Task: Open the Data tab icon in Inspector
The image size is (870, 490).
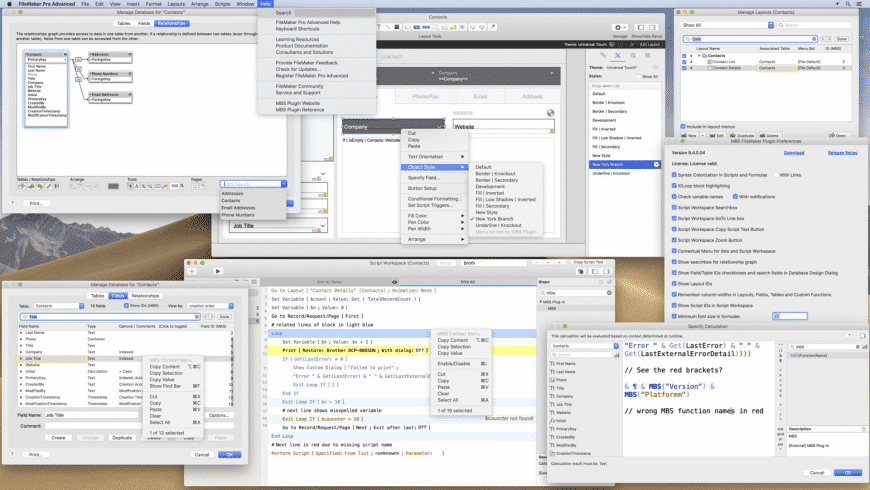Action: (x=648, y=55)
